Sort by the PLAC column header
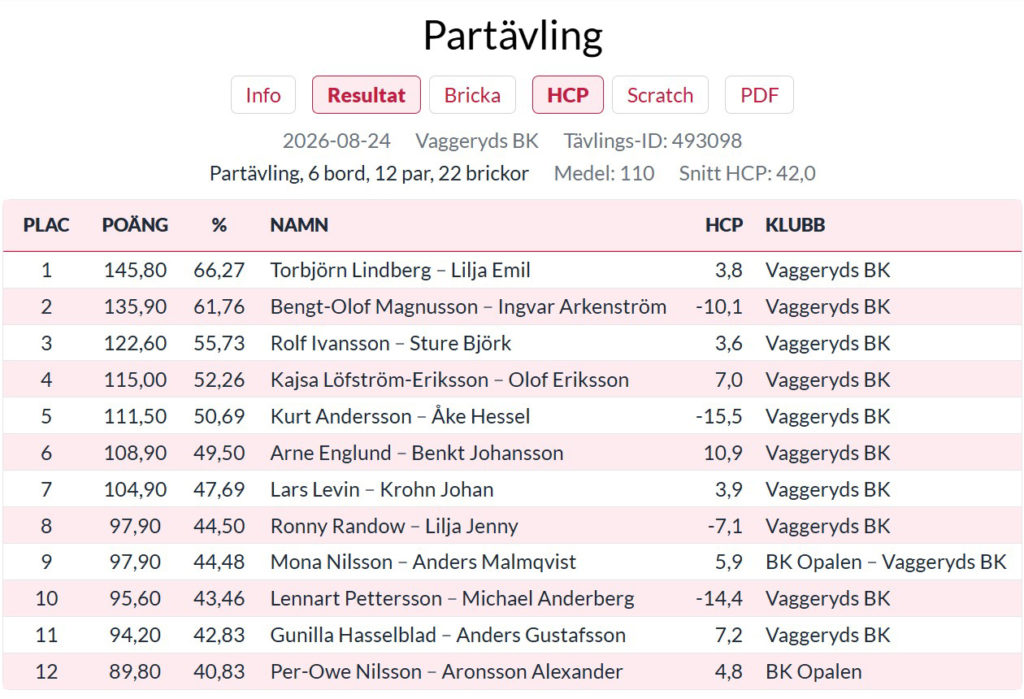The height and width of the screenshot is (699, 1024). click(x=46, y=225)
